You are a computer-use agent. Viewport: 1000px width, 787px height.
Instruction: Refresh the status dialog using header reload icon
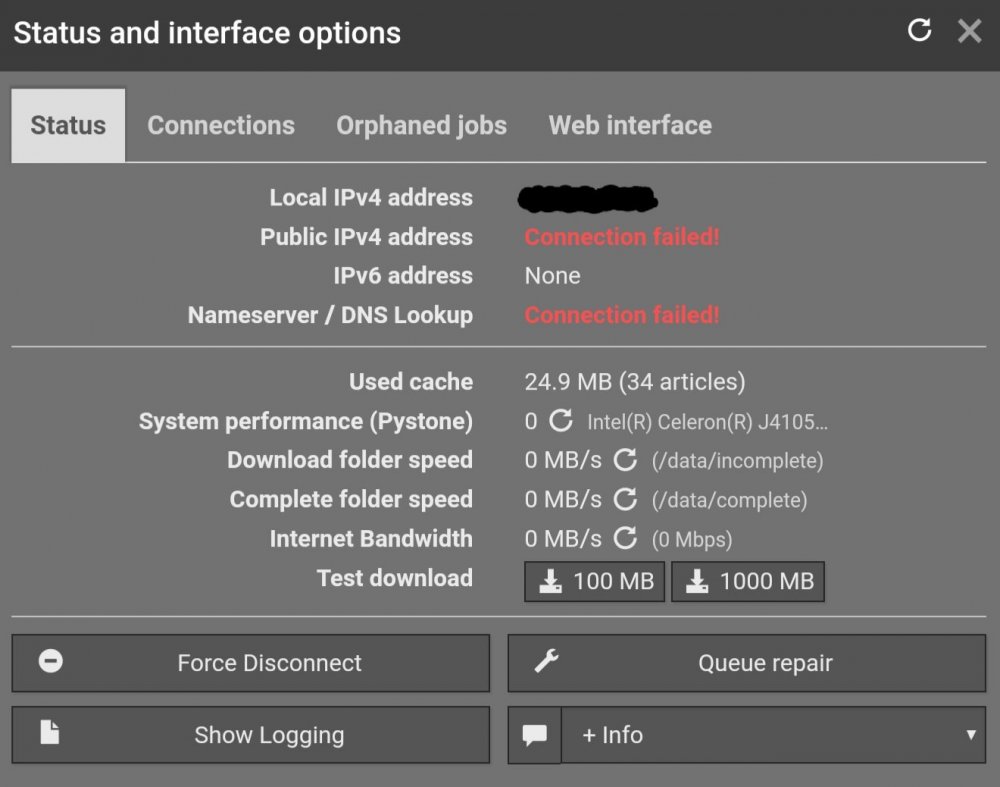[919, 30]
